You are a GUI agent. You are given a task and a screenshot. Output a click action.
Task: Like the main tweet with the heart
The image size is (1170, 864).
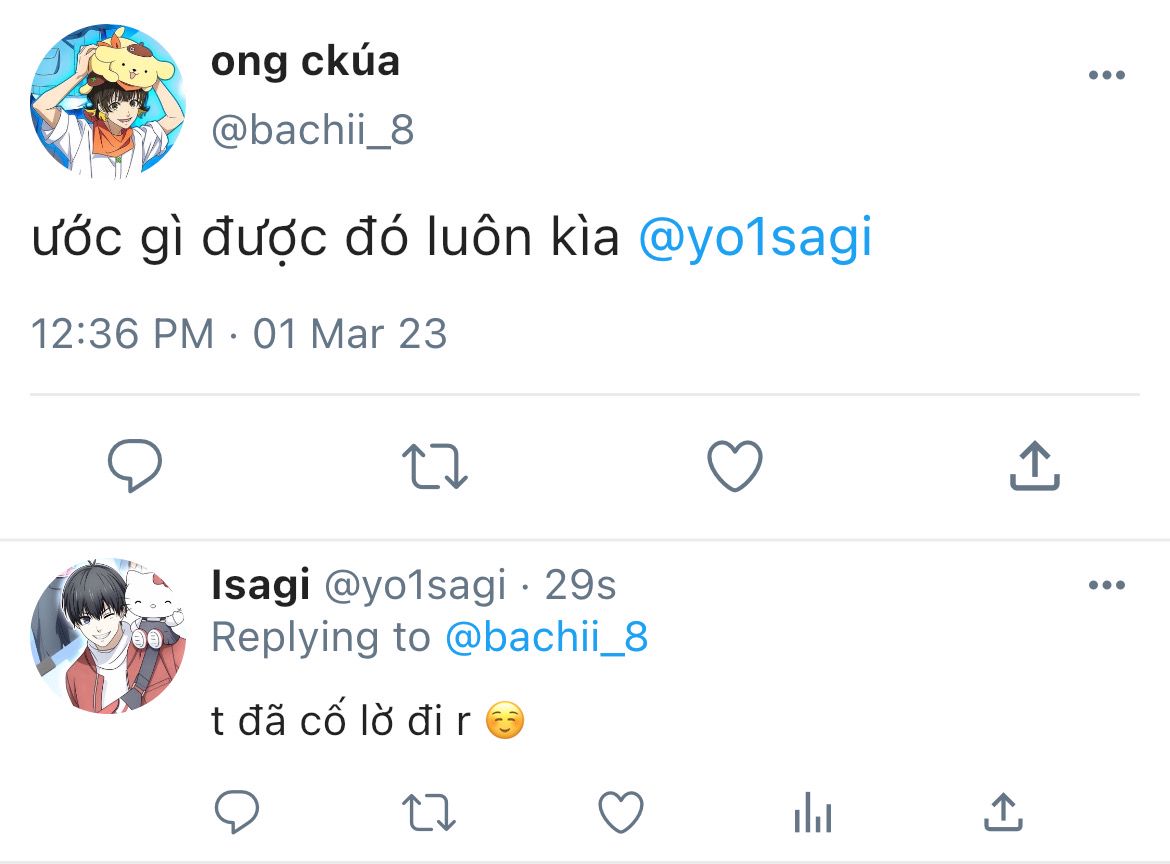tap(735, 467)
